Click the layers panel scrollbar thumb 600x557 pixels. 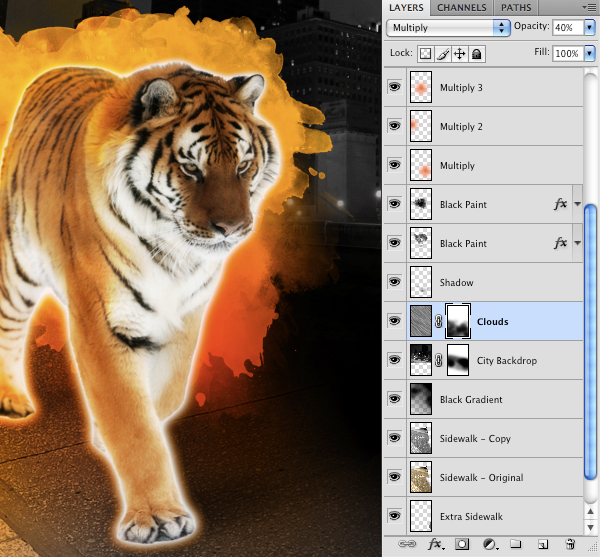tap(590, 342)
